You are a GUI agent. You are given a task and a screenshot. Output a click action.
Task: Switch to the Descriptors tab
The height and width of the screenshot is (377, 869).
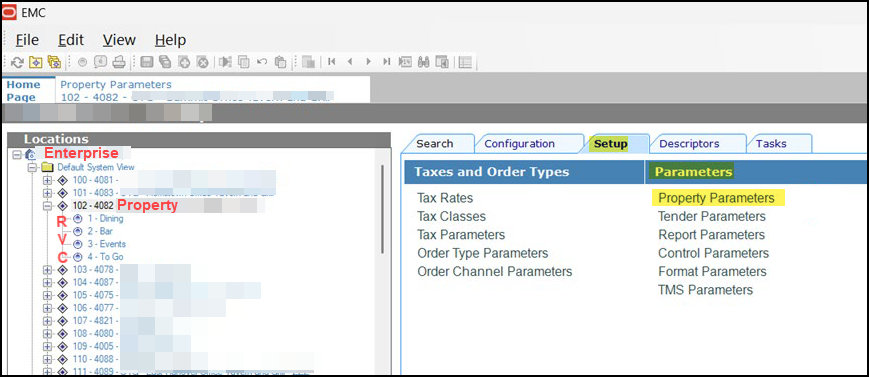pos(689,144)
